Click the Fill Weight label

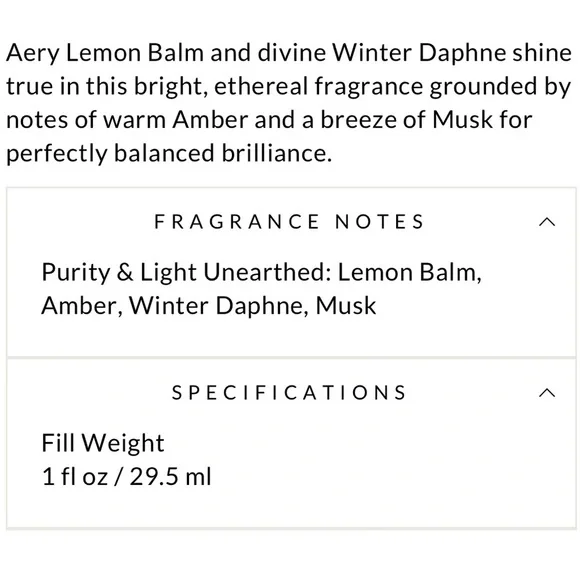coord(103,443)
